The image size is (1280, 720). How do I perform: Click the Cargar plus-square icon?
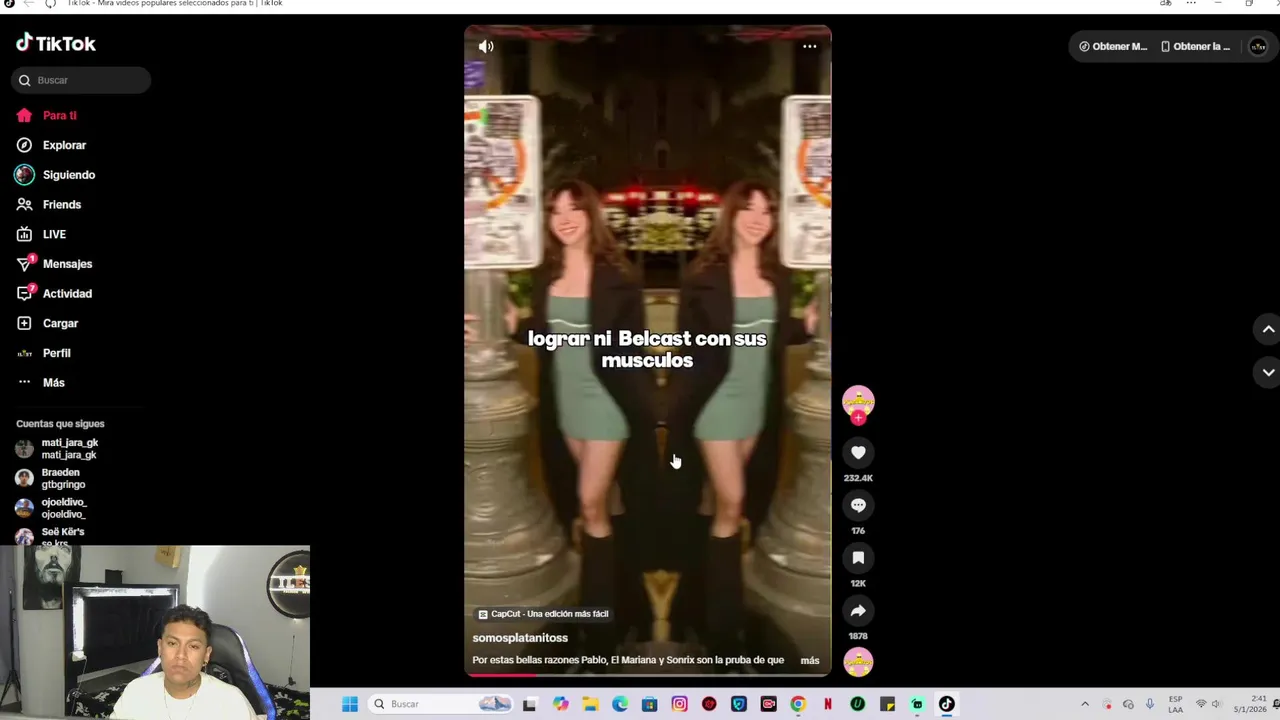click(x=24, y=323)
